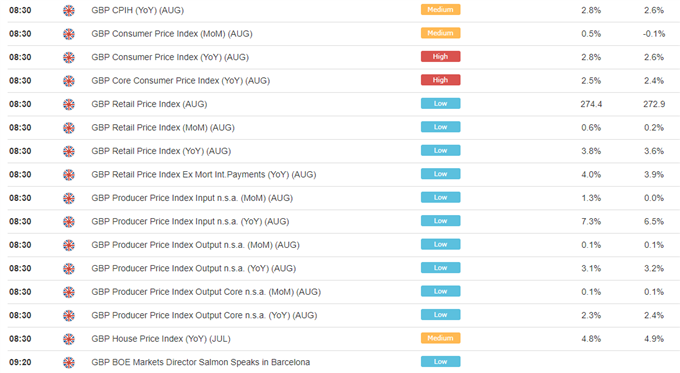Click the Medium badge for House Price Index
680x373 pixels.
pos(440,338)
